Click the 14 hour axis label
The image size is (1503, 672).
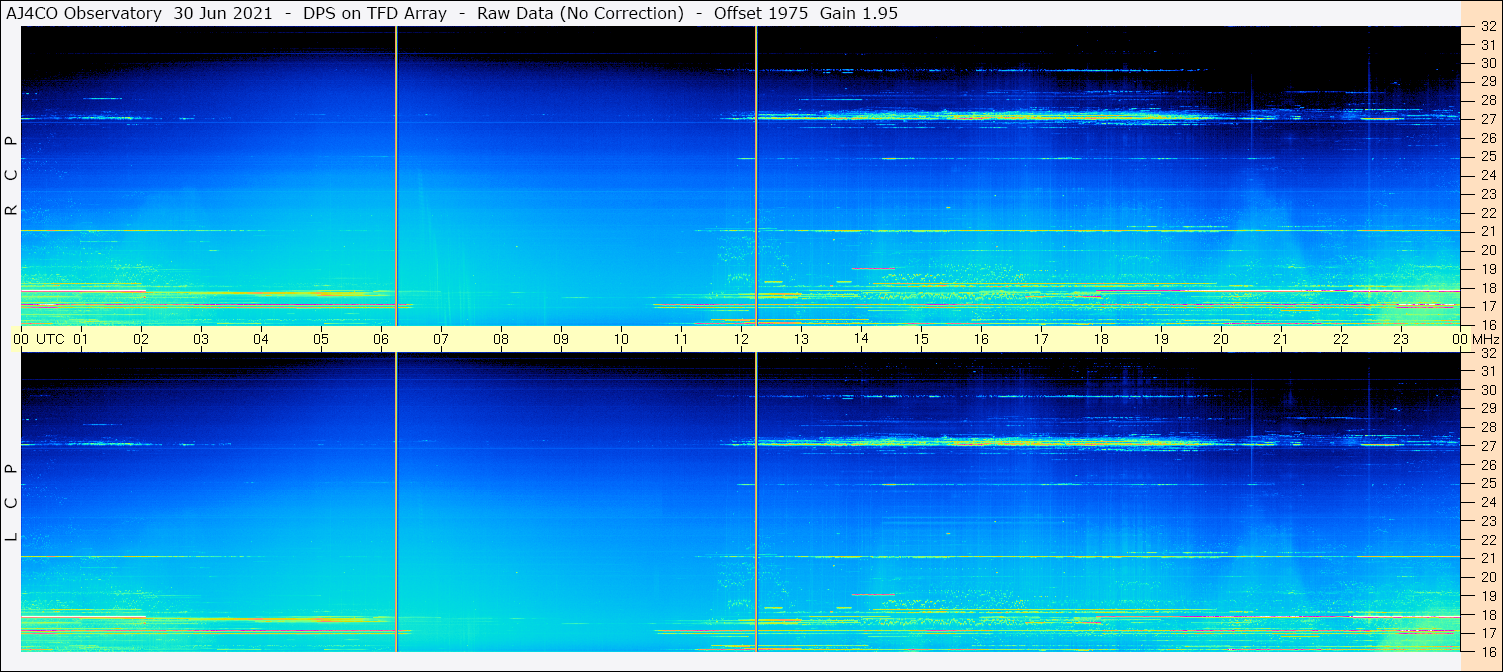[861, 338]
